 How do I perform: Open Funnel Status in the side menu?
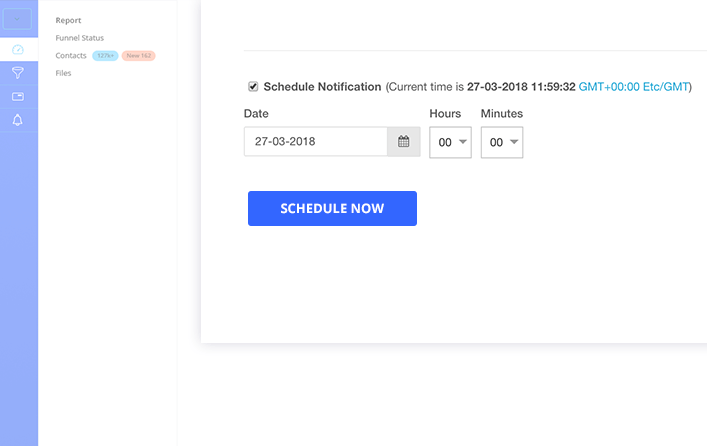click(80, 38)
